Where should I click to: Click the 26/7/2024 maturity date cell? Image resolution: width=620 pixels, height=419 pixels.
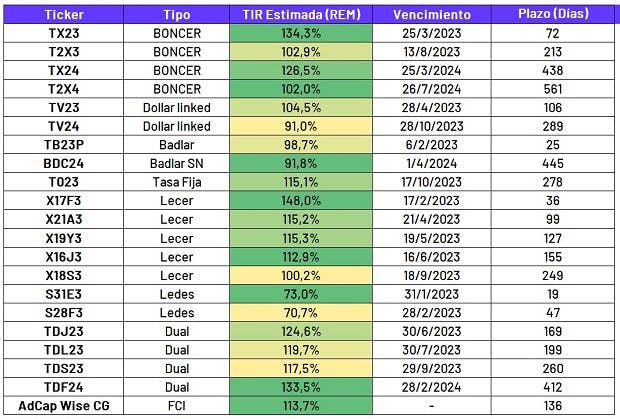[431, 89]
